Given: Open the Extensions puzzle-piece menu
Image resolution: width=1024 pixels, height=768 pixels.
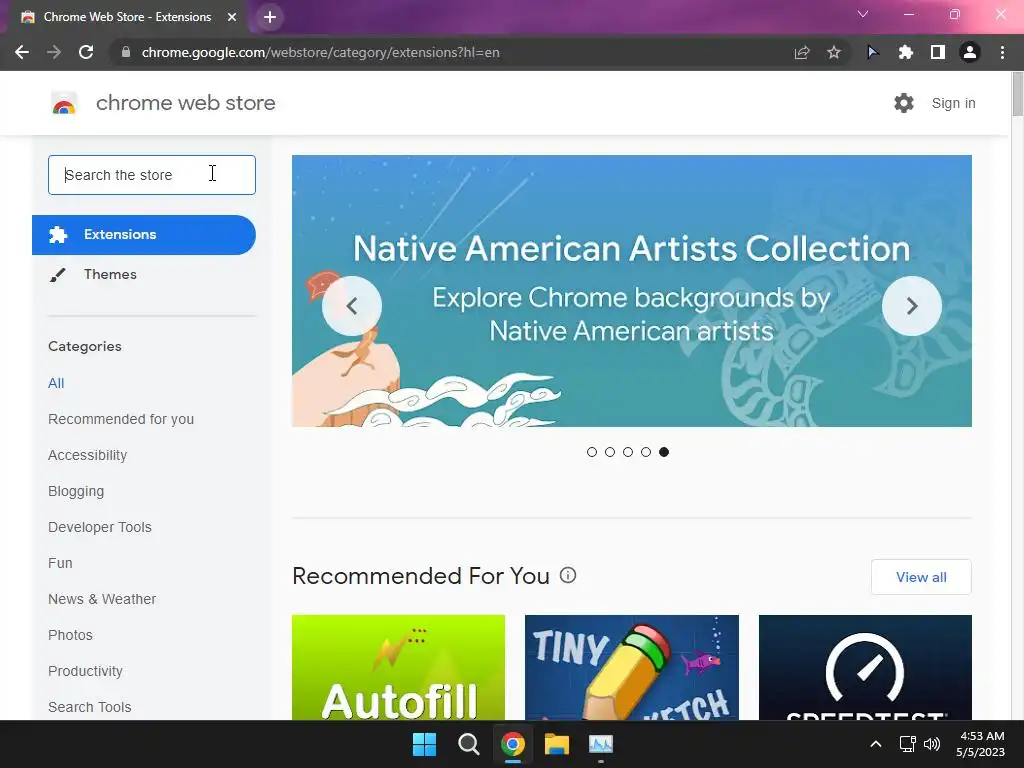Looking at the screenshot, I should [905, 52].
